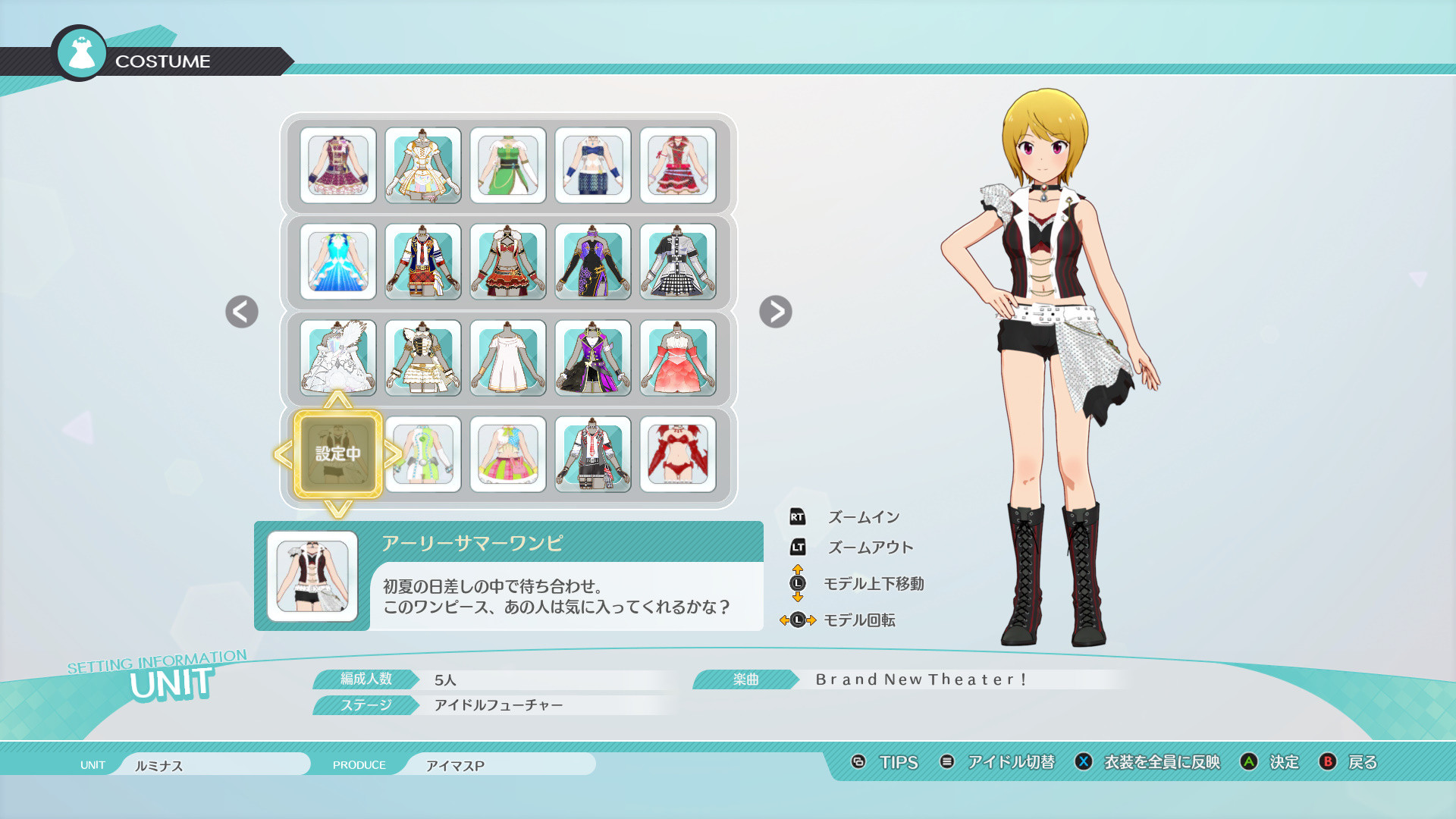Click the green dress costume in the top row

click(508, 165)
